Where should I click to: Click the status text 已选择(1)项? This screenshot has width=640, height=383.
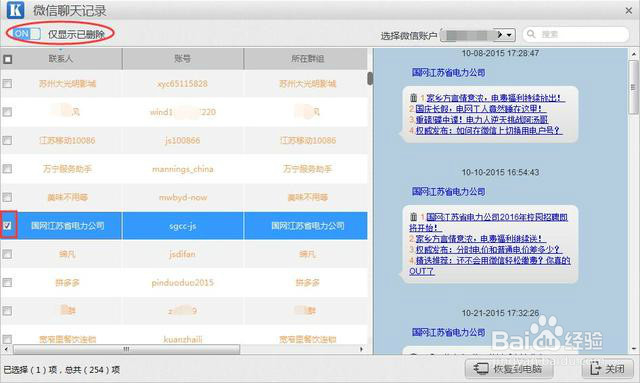(x=30, y=370)
